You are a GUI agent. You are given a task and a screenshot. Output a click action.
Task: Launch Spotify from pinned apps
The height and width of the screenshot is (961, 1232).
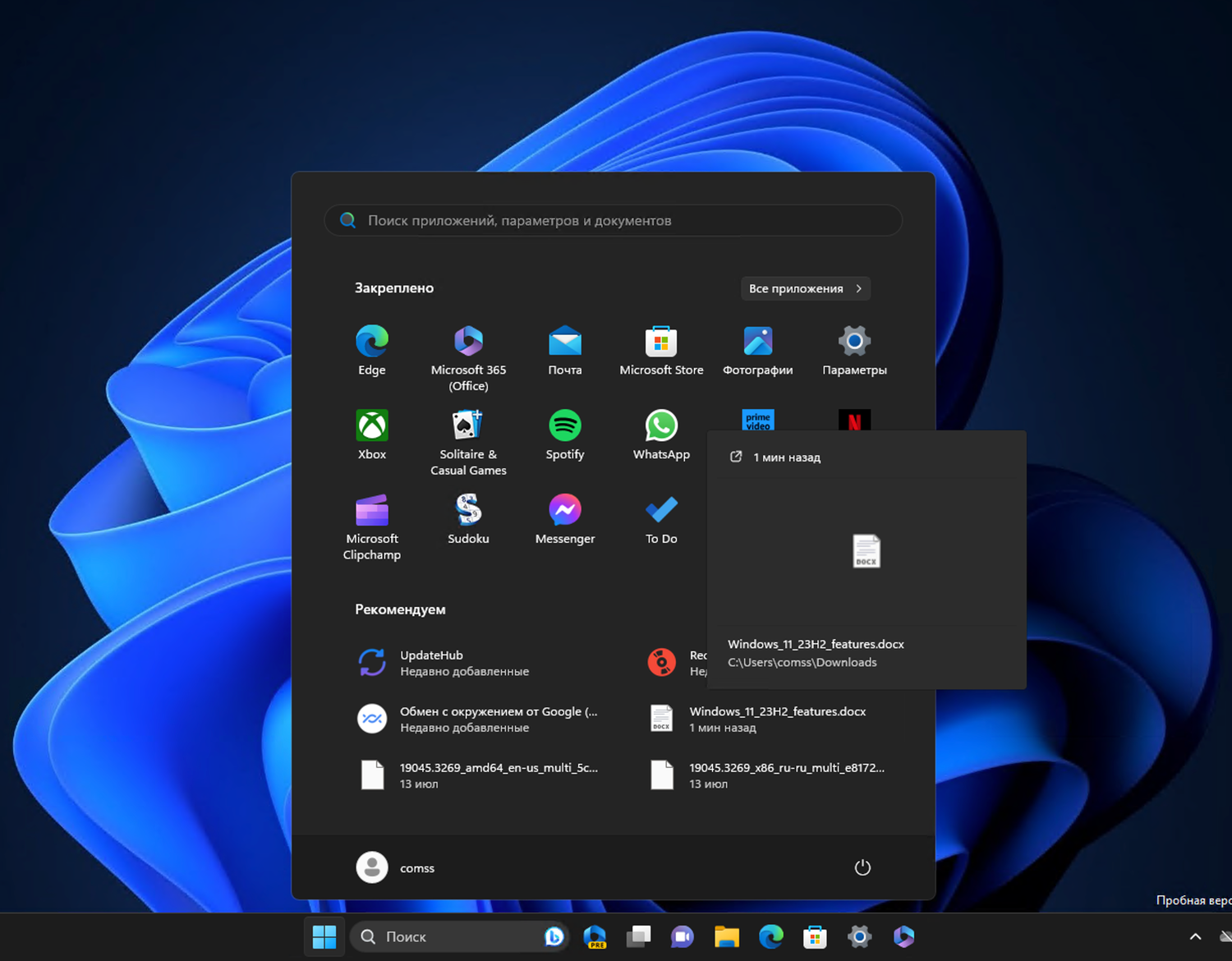565,435
